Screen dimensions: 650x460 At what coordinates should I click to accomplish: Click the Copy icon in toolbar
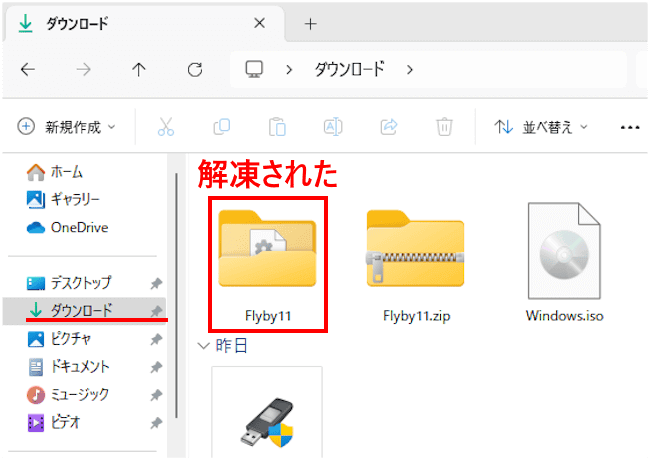click(221, 127)
